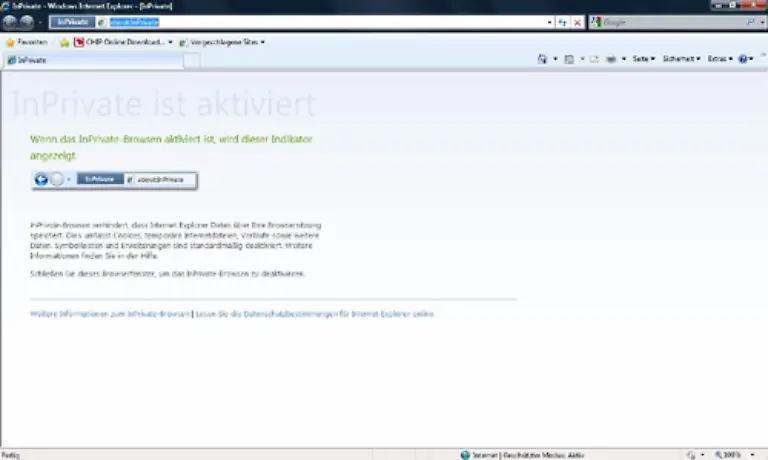Screen dimensions: 768x460
Task: Click the search magnifier button
Action: (750, 22)
